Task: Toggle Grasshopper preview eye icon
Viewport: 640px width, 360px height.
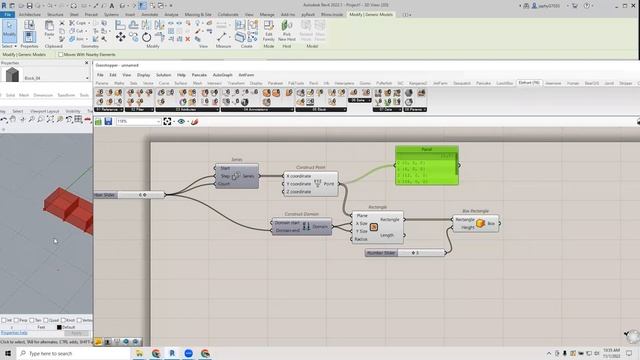Action: pyautogui.click(x=181, y=122)
